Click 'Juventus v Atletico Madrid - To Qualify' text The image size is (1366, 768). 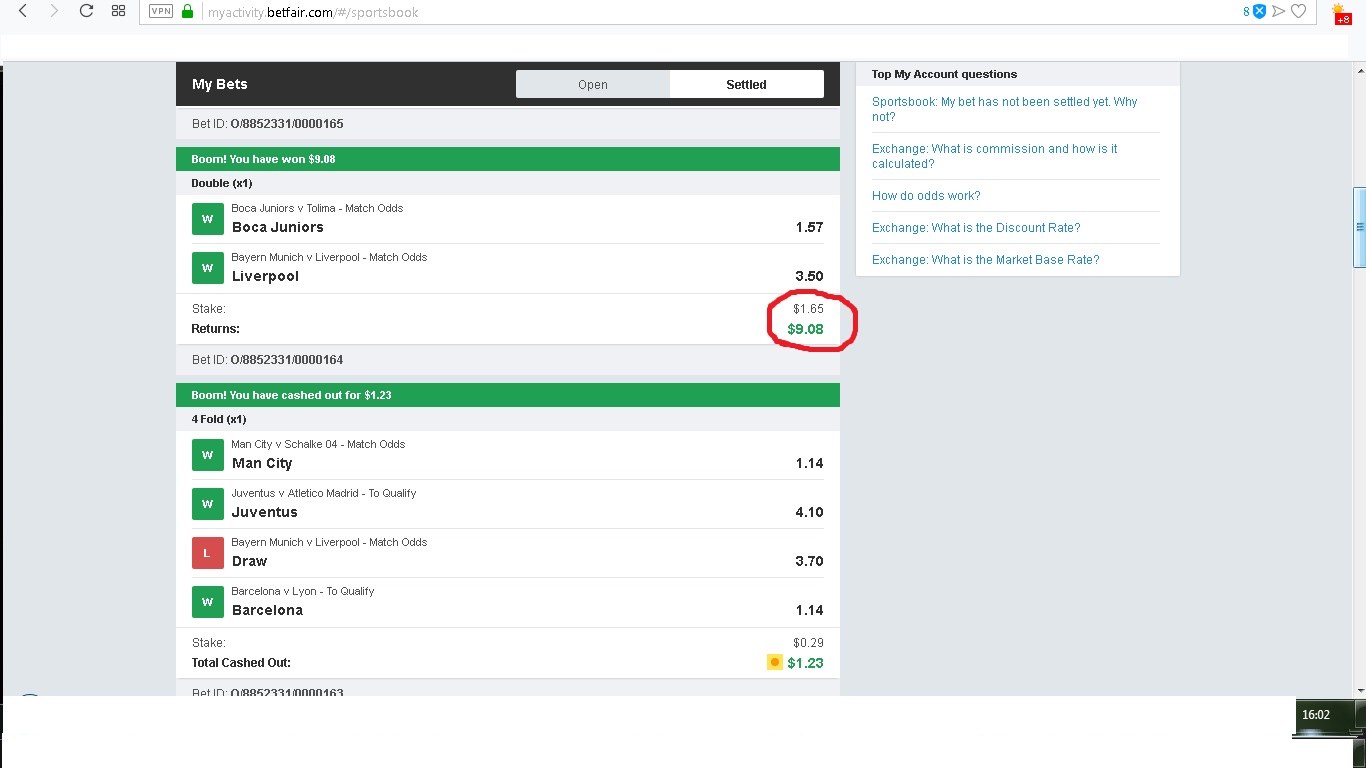click(x=324, y=493)
